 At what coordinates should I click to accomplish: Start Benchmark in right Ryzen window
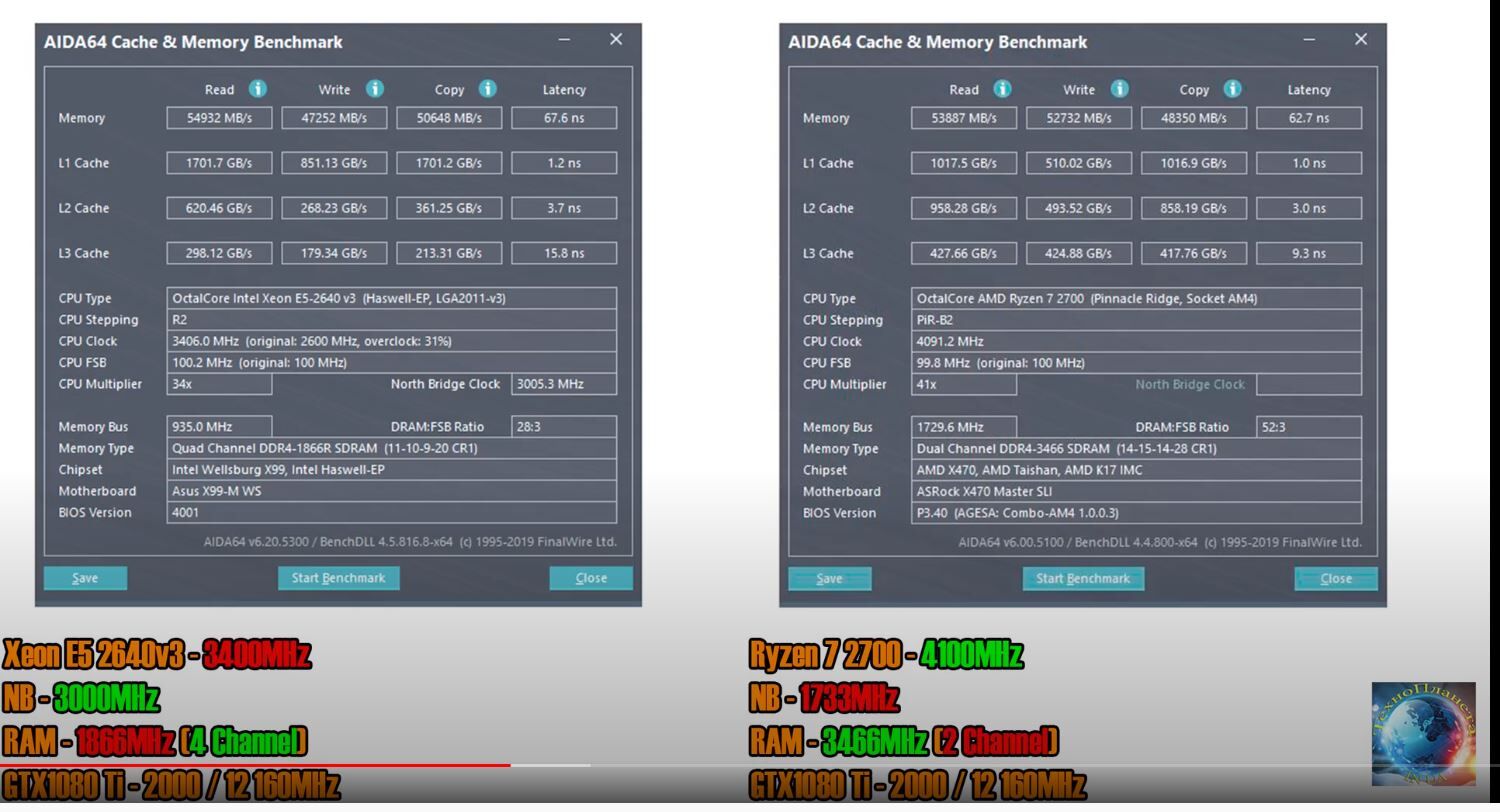[1083, 578]
